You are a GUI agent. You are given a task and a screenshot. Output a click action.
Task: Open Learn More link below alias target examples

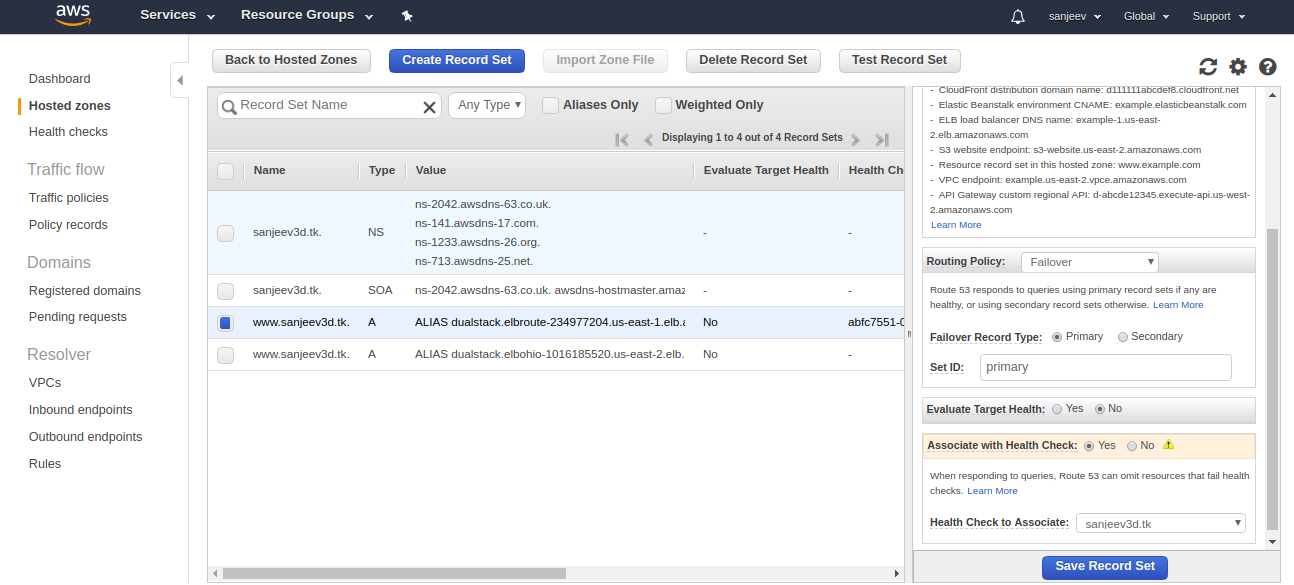point(956,225)
